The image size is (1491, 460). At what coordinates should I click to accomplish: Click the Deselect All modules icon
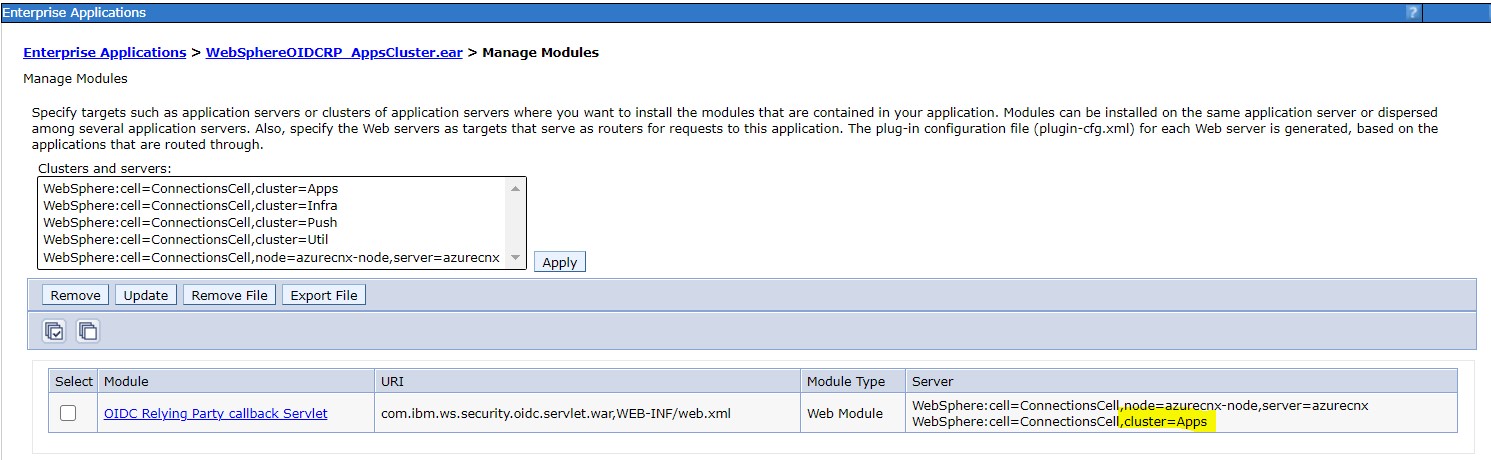pyautogui.click(x=87, y=330)
